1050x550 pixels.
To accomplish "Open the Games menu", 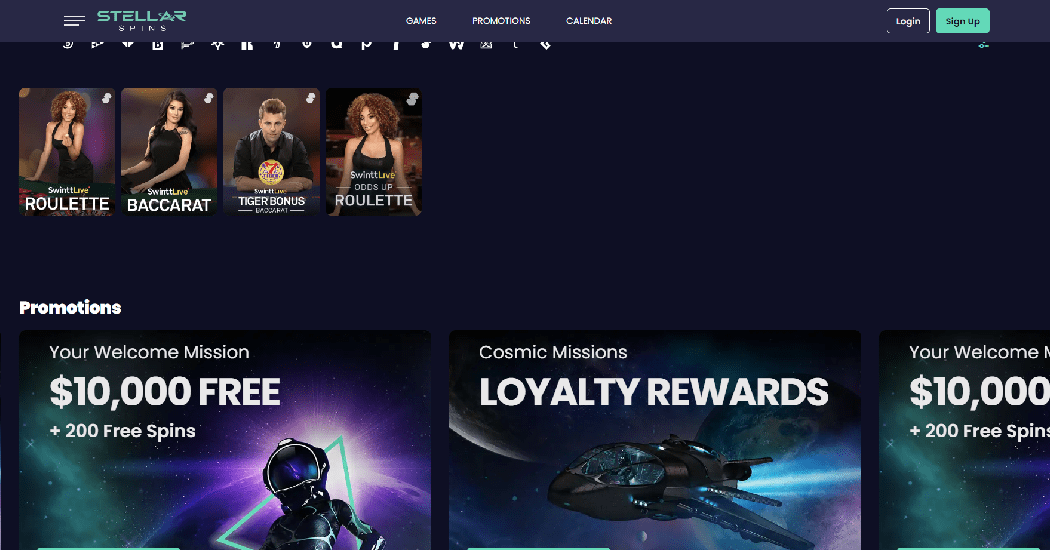I will click(421, 21).
